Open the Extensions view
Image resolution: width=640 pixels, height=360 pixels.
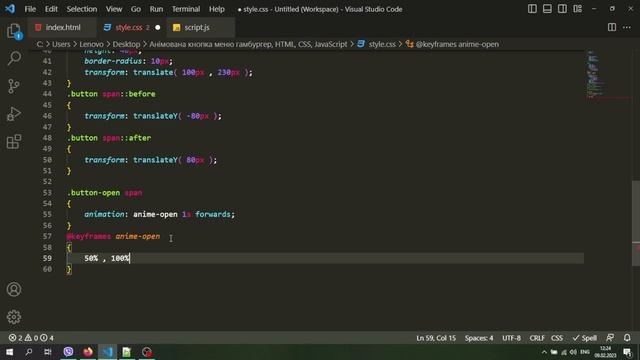(14, 142)
